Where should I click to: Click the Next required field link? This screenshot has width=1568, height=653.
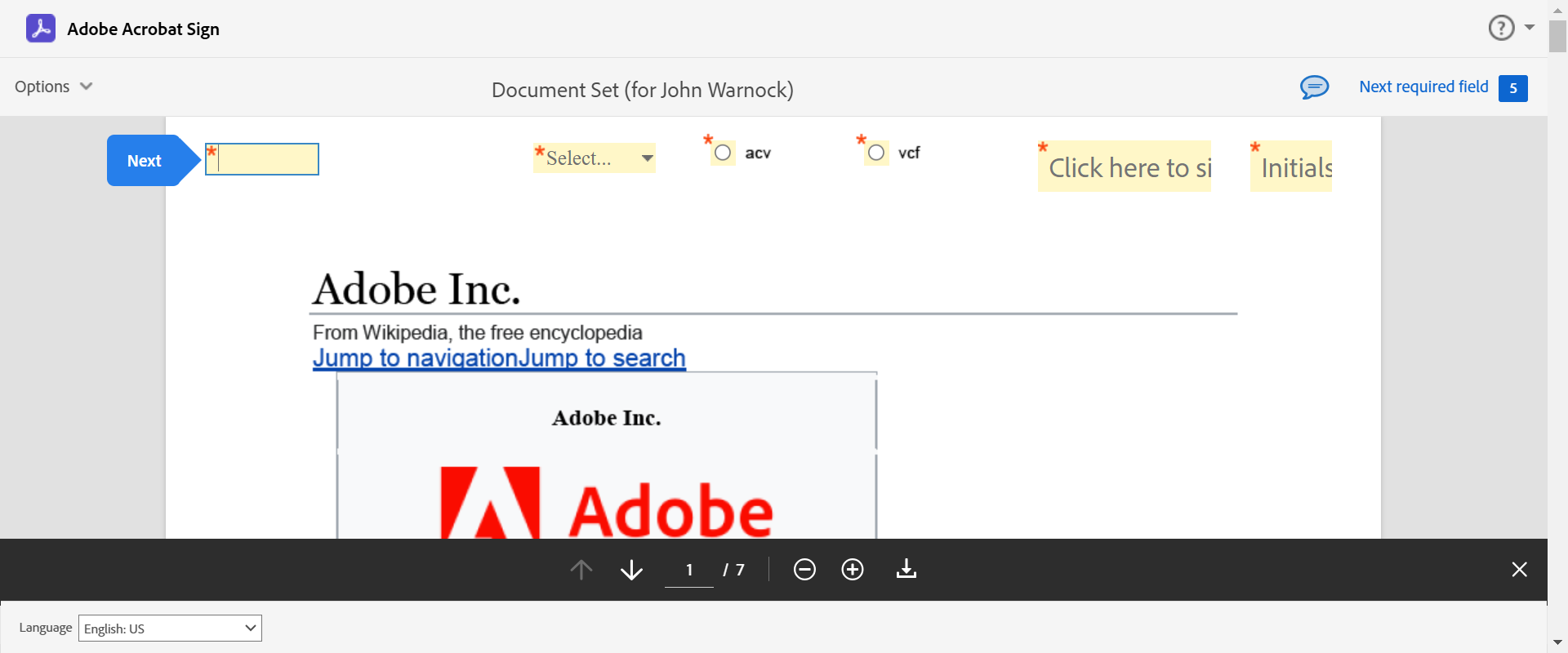(x=1423, y=87)
